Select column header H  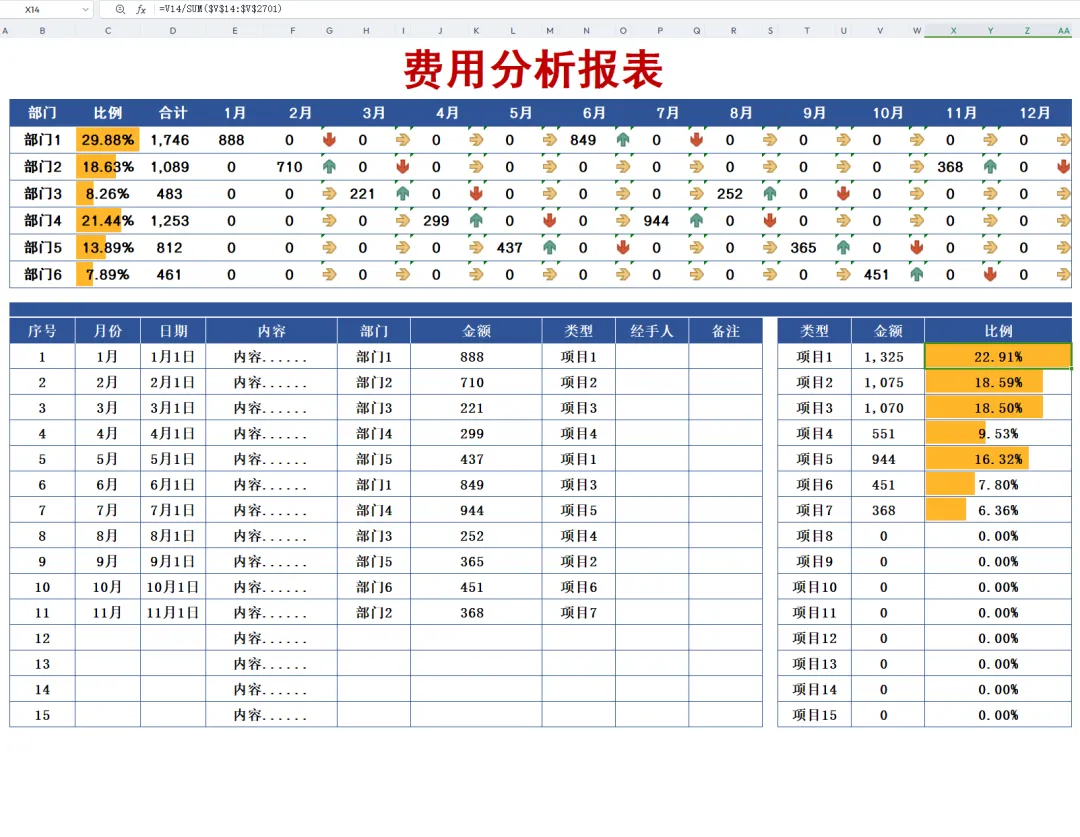click(x=366, y=30)
